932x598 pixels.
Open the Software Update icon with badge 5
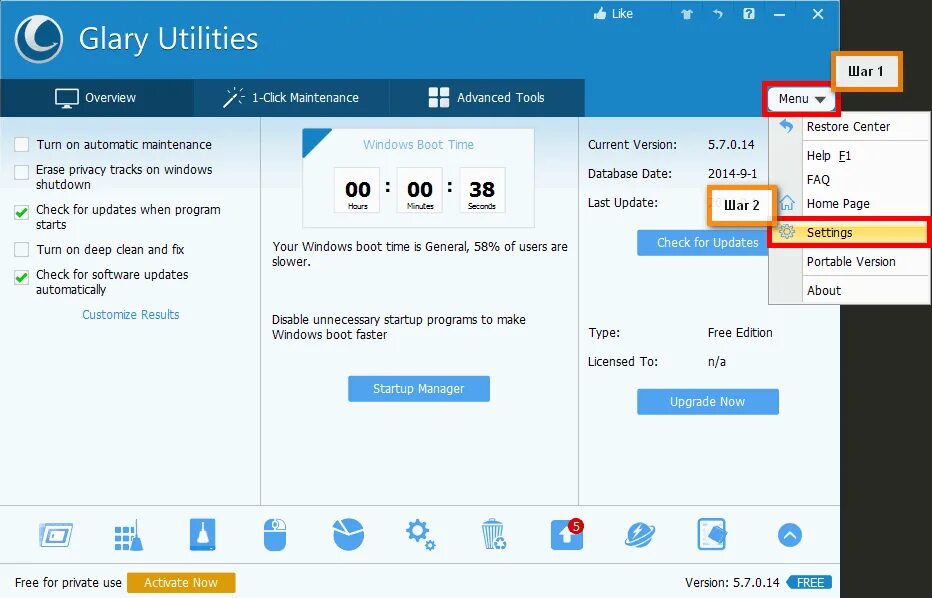pos(566,534)
